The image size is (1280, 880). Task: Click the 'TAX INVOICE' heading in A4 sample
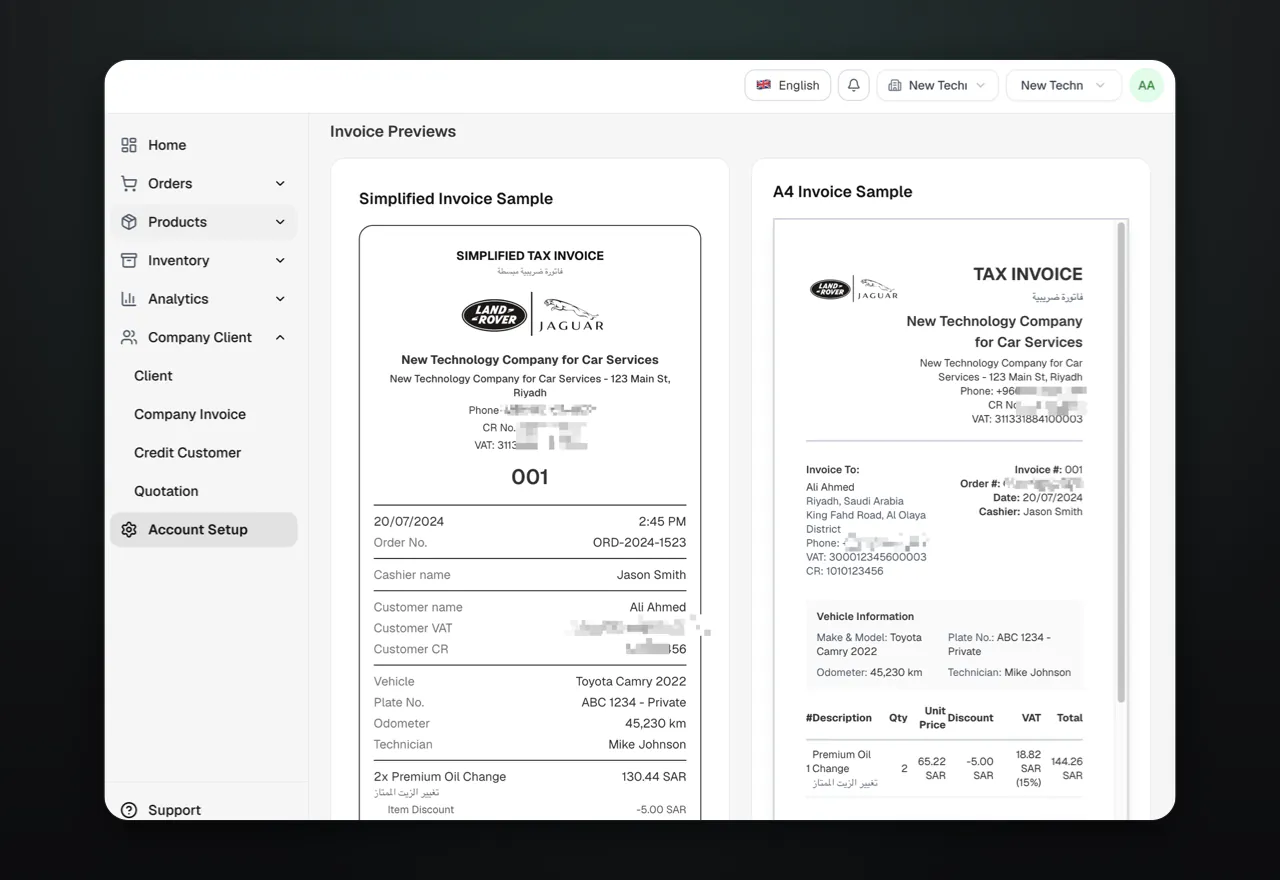1028,274
